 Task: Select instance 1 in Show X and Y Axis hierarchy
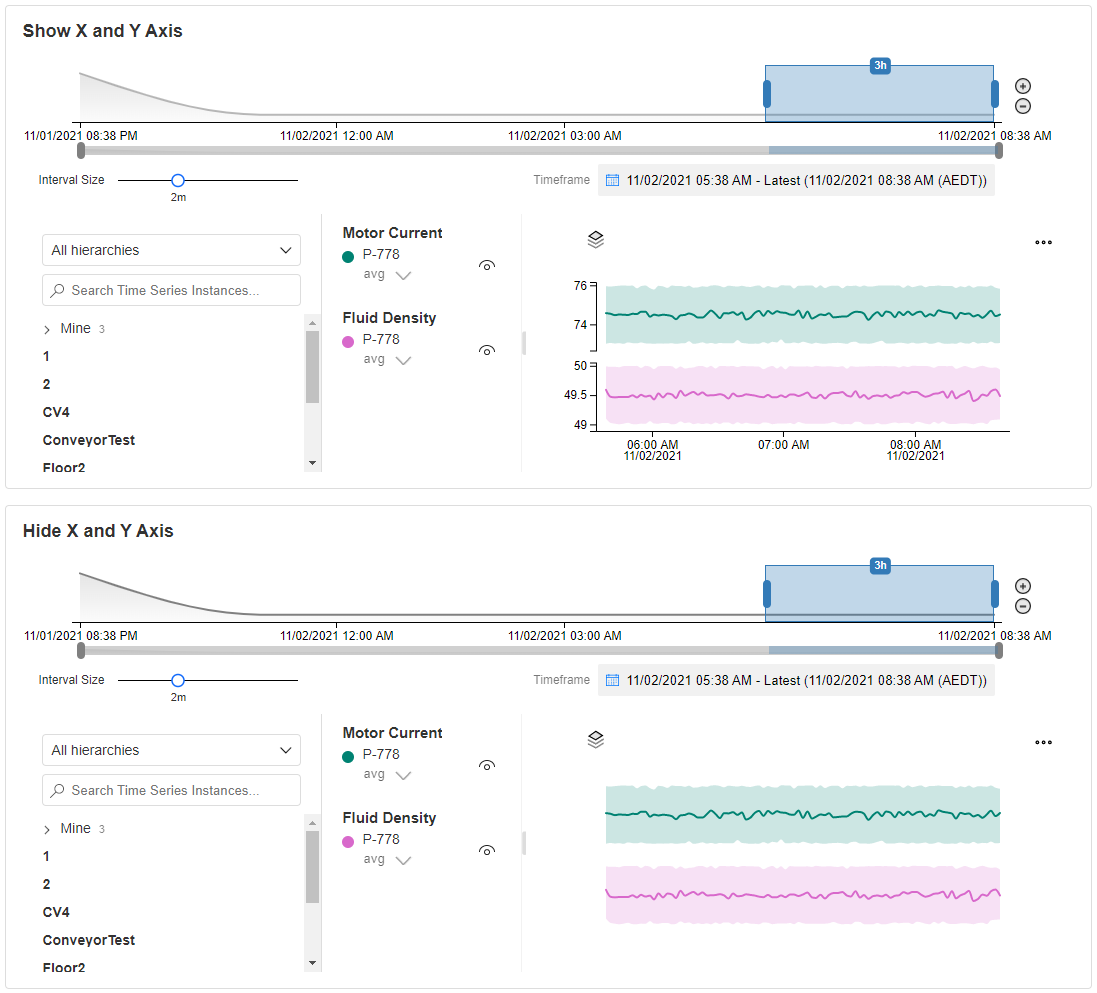tap(46, 356)
